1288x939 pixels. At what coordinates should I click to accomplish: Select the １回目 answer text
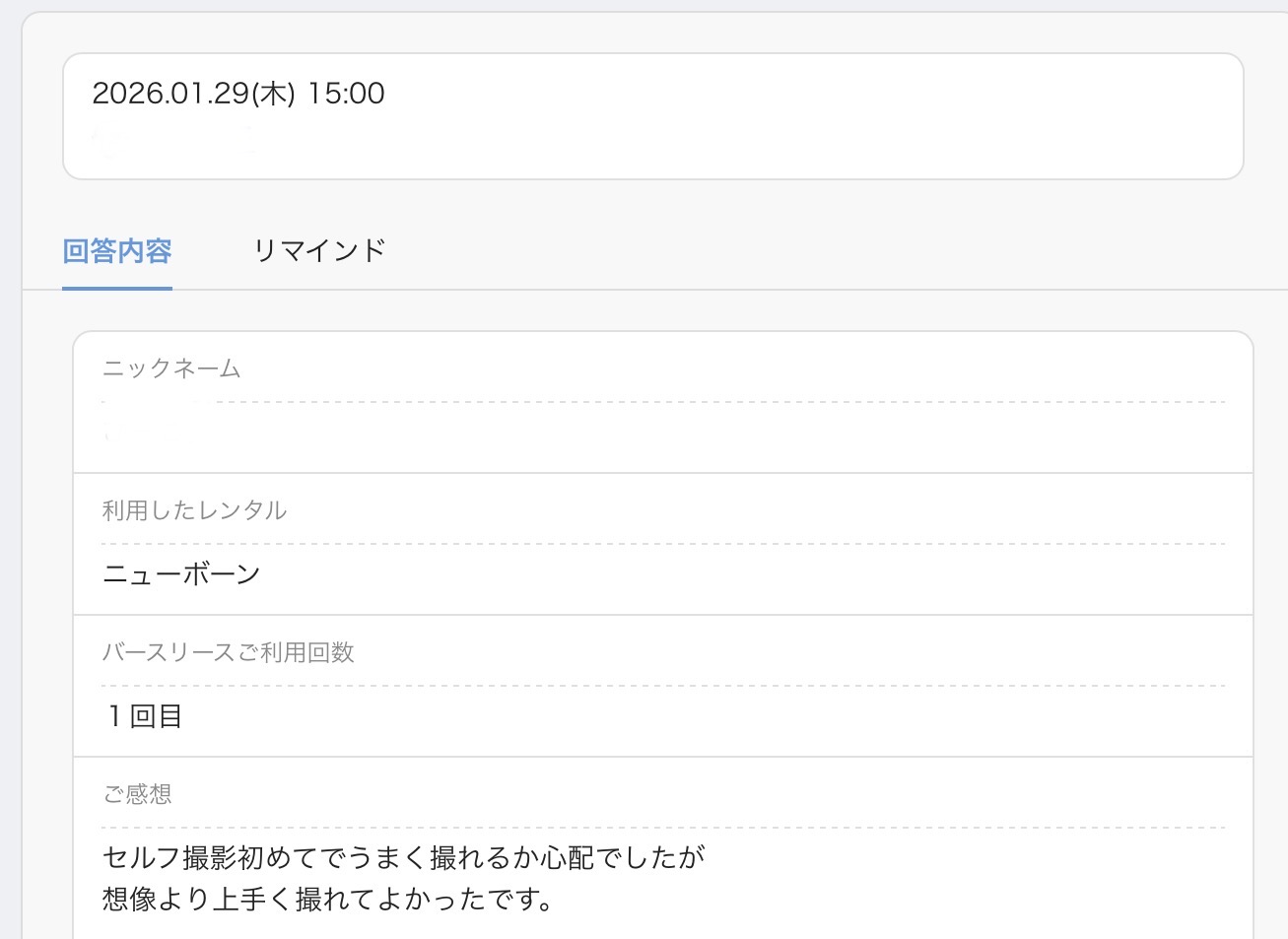pyautogui.click(x=144, y=716)
